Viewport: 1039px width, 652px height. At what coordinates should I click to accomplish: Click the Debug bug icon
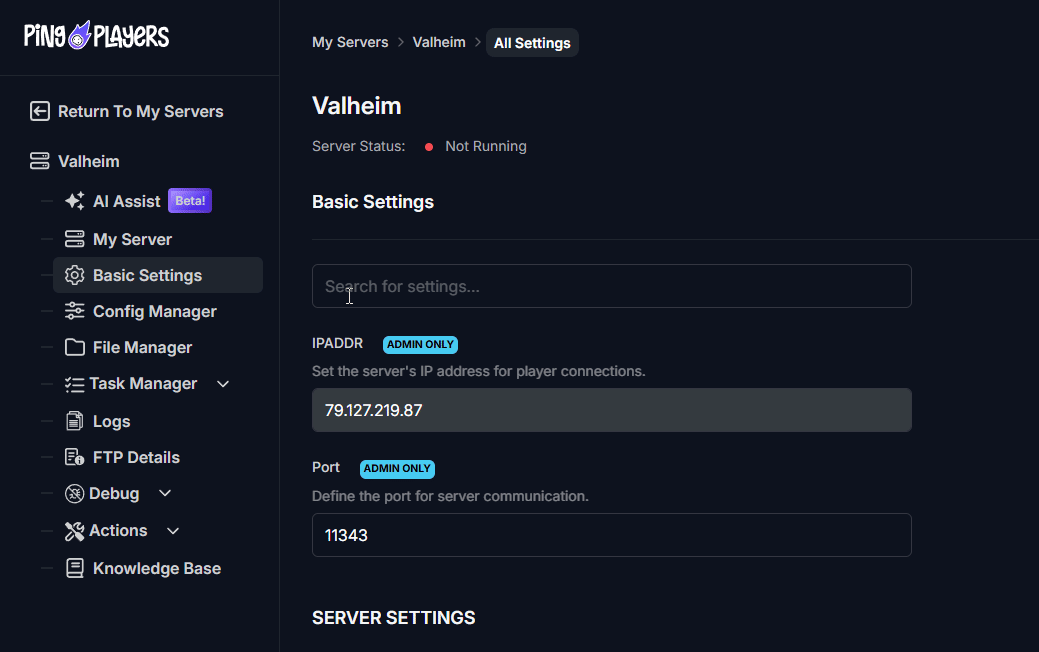coord(74,494)
